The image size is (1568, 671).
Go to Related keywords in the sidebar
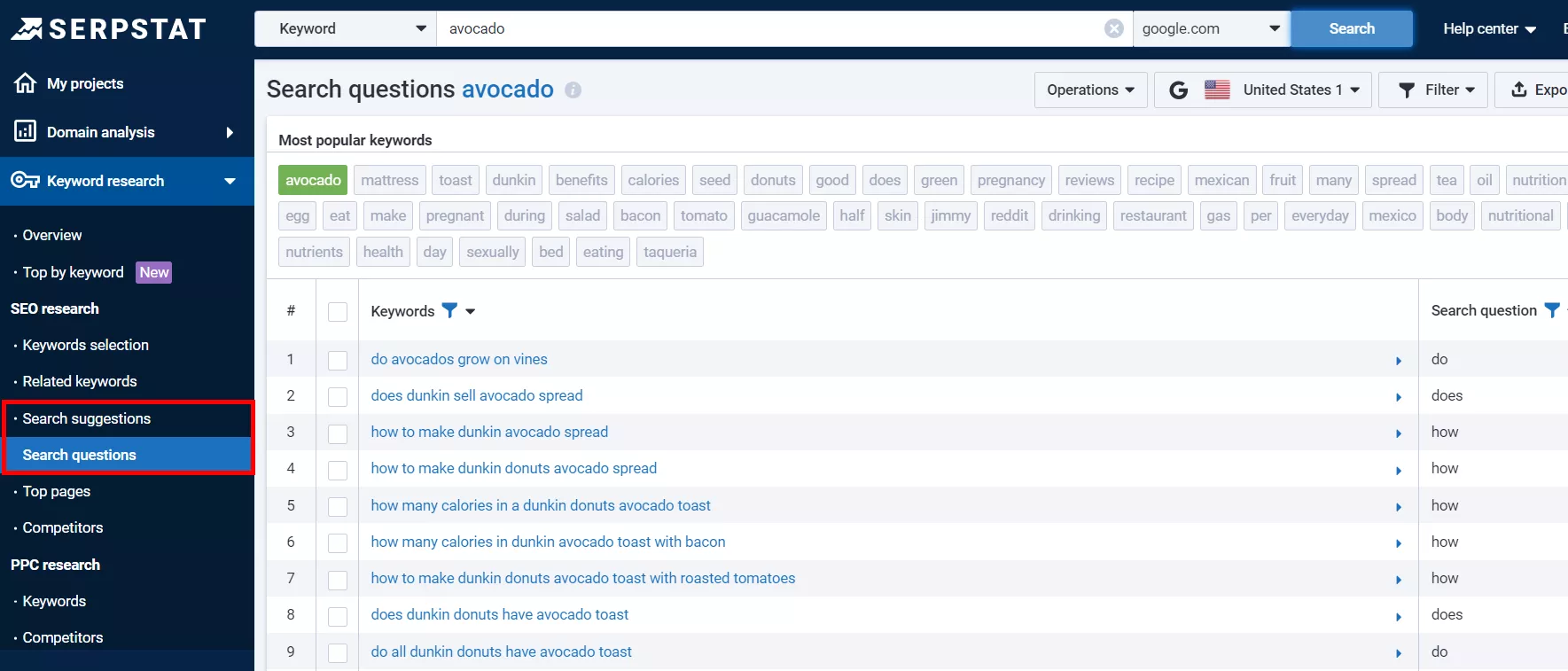tap(80, 381)
